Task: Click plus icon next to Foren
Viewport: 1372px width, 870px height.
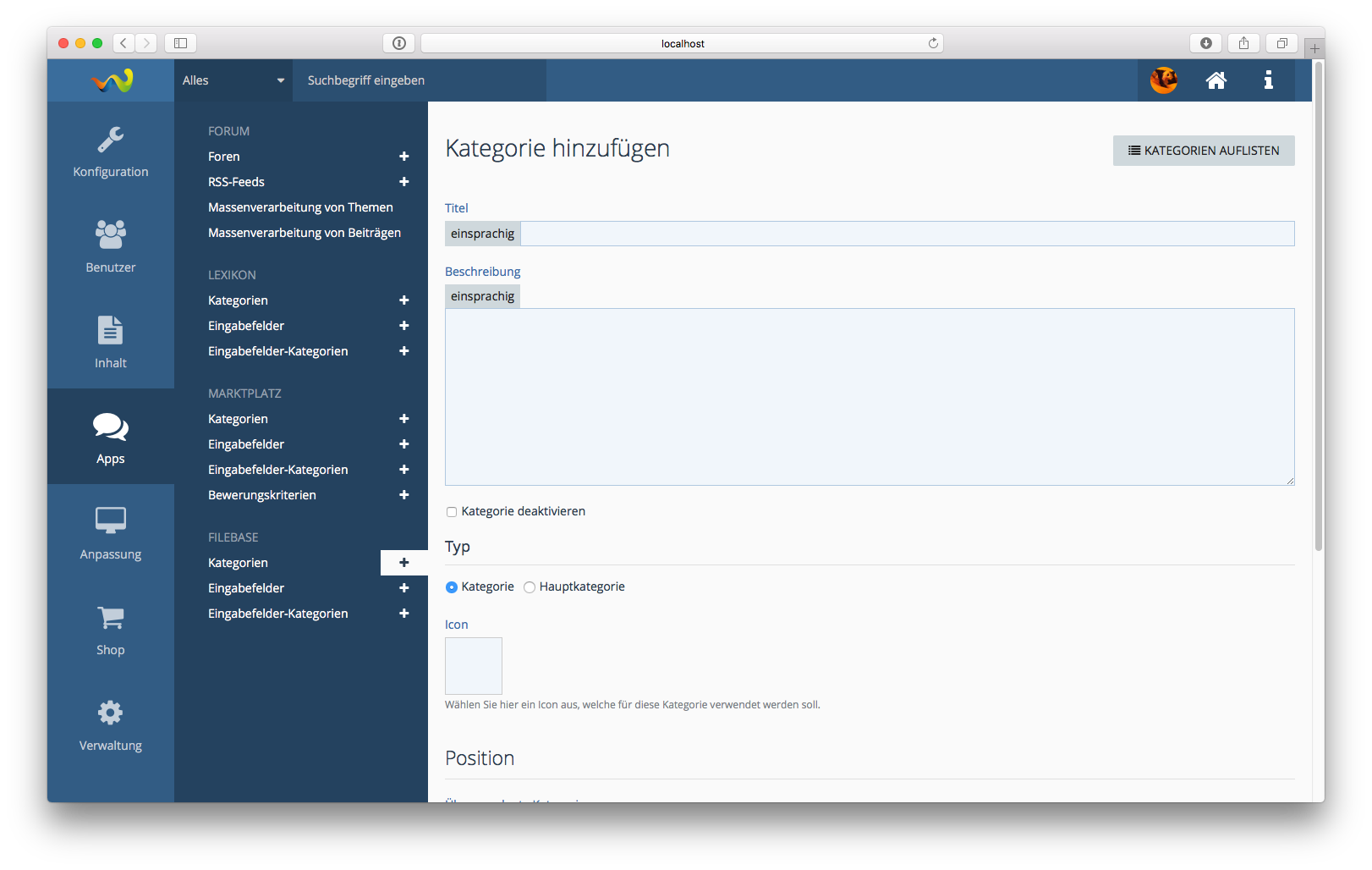Action: pyautogui.click(x=404, y=157)
